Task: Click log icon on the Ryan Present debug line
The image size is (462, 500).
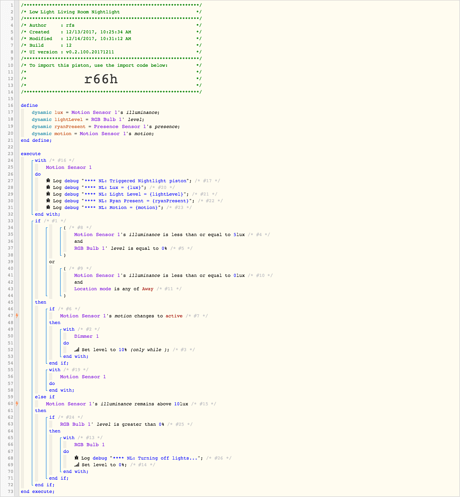Action: [x=48, y=201]
